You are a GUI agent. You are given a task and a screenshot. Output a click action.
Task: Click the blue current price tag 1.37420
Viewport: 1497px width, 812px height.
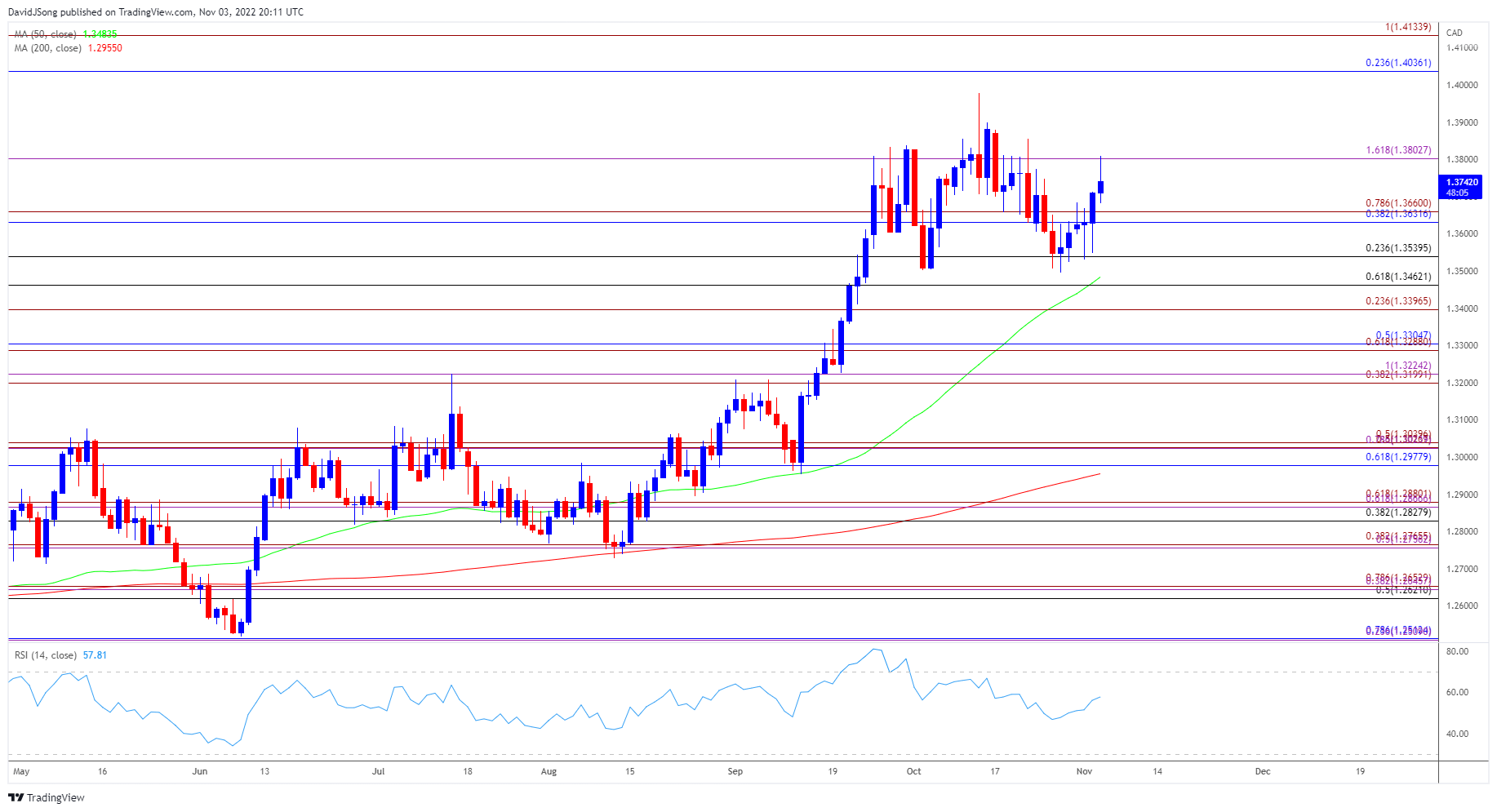[x=1460, y=188]
